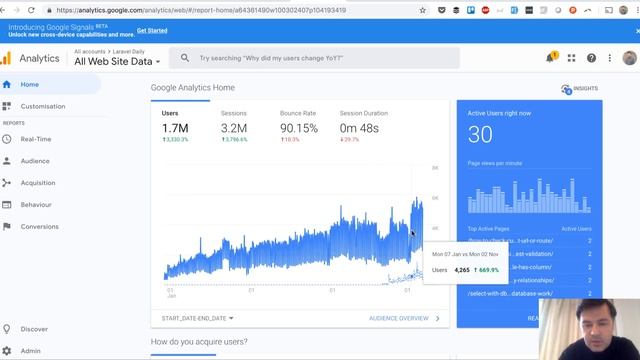
Task: Open Acquisition reports
Action: tap(38, 183)
